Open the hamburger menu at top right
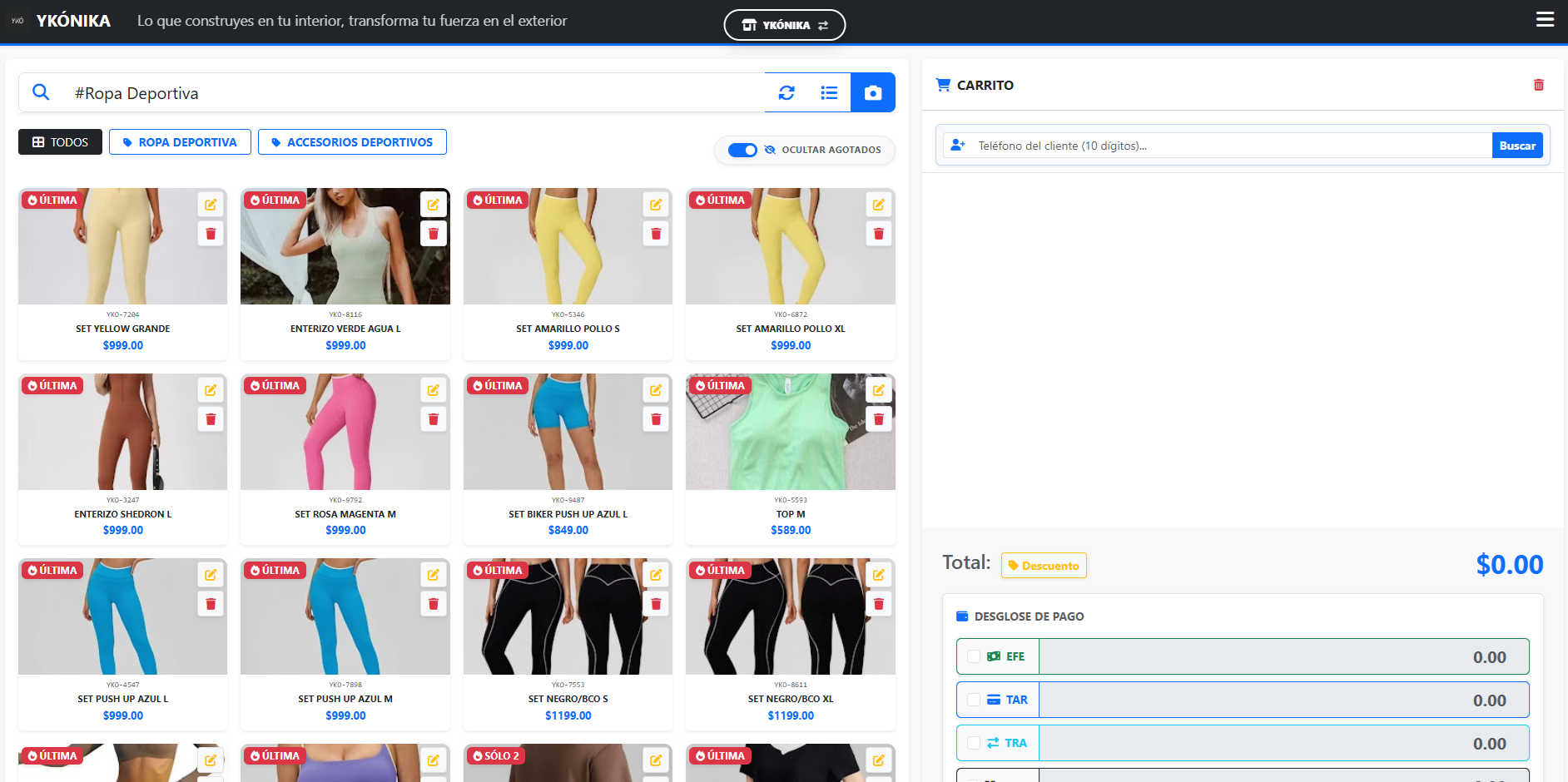The width and height of the screenshot is (1568, 782). (x=1545, y=19)
